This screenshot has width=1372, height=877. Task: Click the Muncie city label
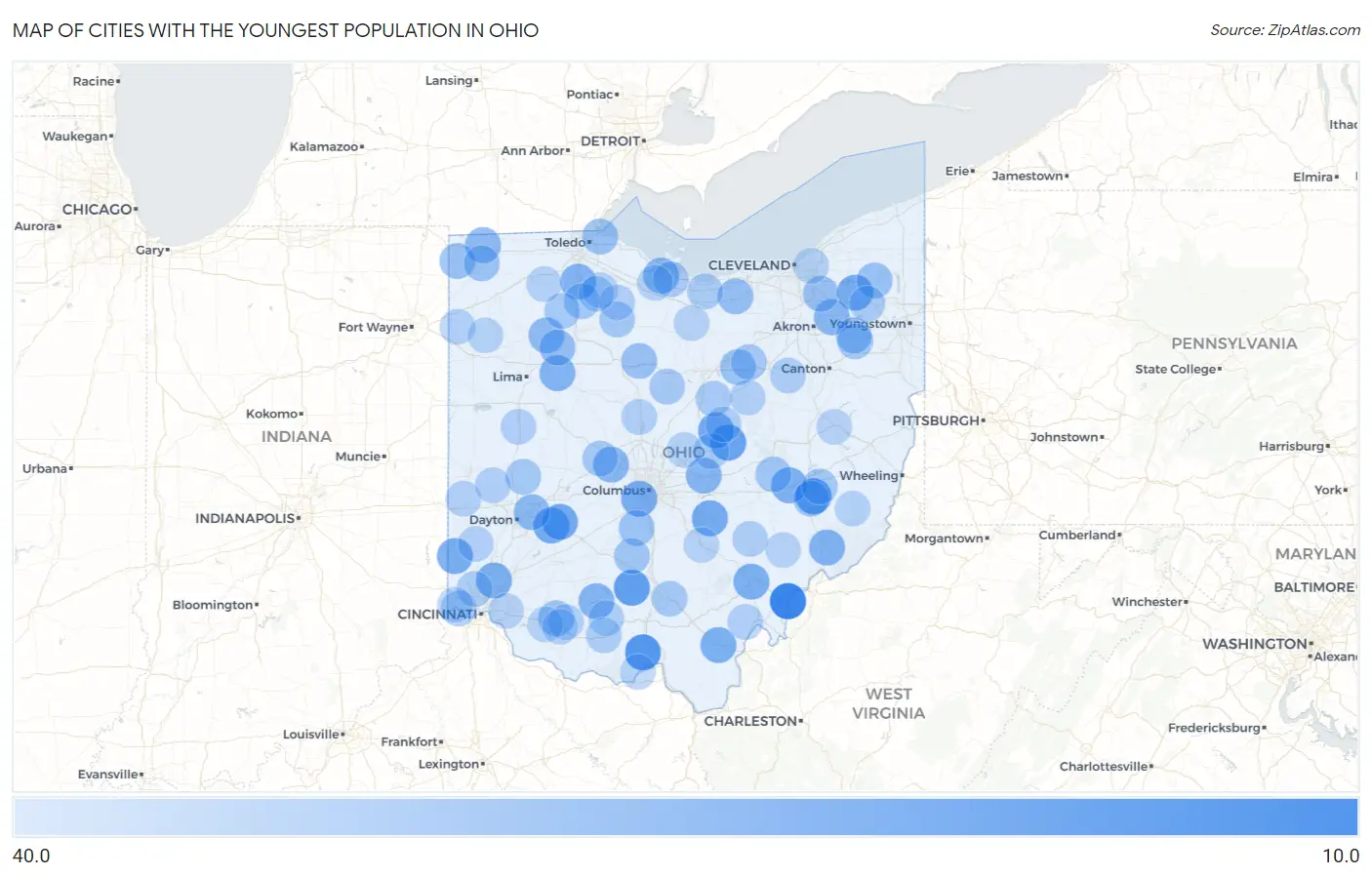357,457
